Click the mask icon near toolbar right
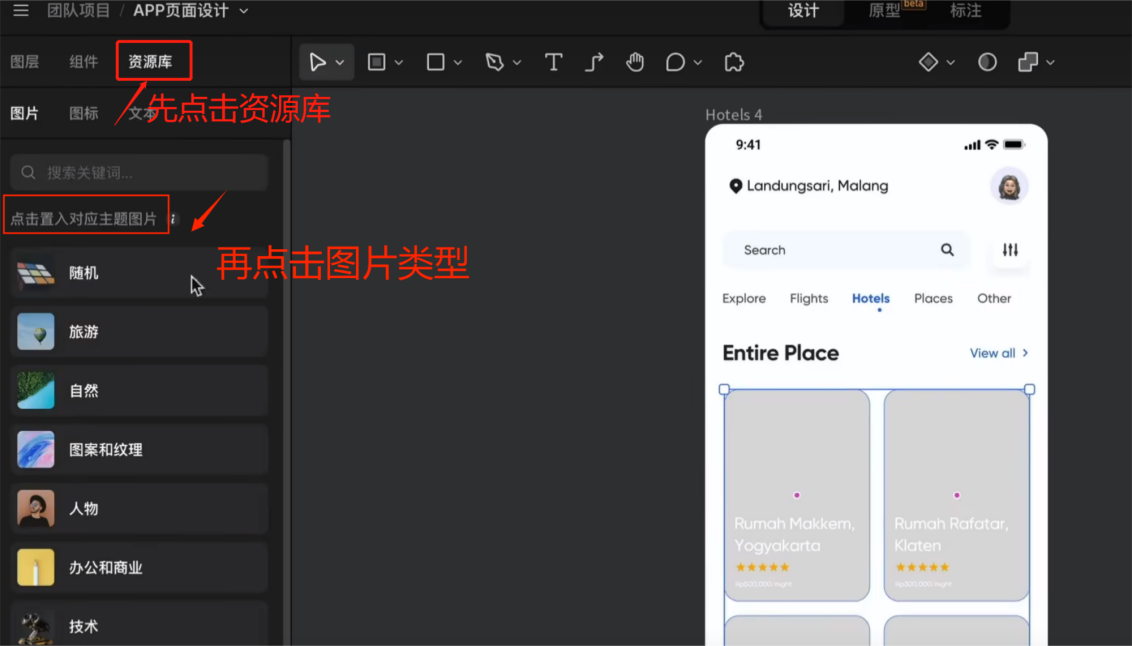1132x646 pixels. [x=986, y=62]
